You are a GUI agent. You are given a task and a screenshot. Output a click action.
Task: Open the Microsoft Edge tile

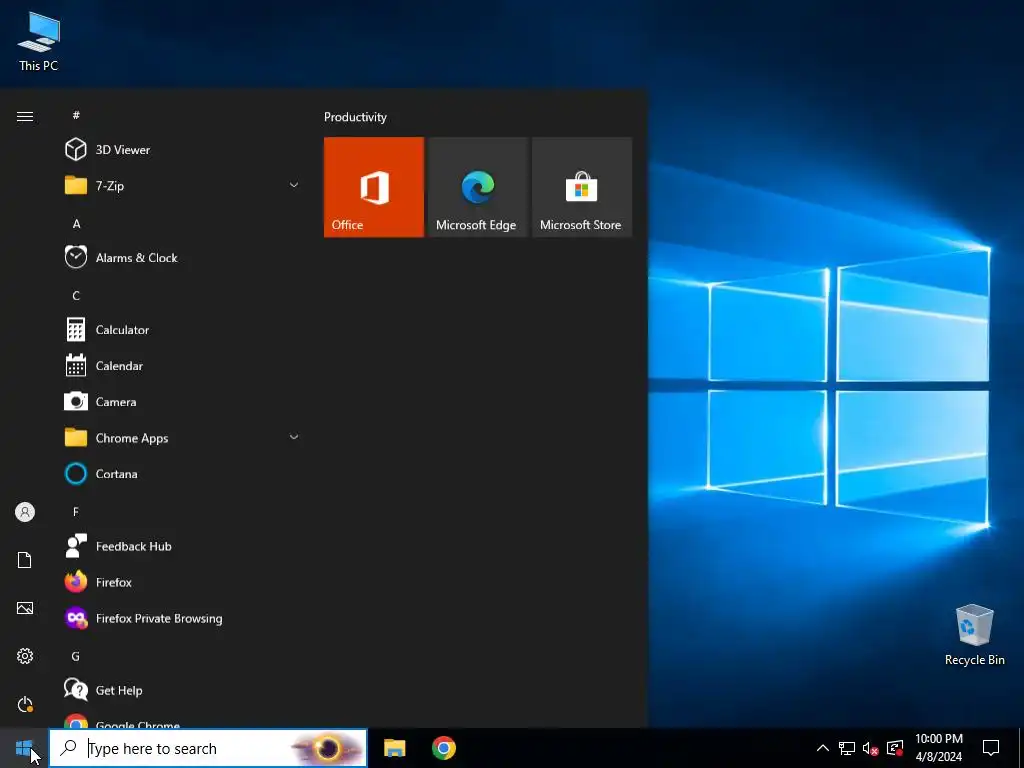point(477,187)
